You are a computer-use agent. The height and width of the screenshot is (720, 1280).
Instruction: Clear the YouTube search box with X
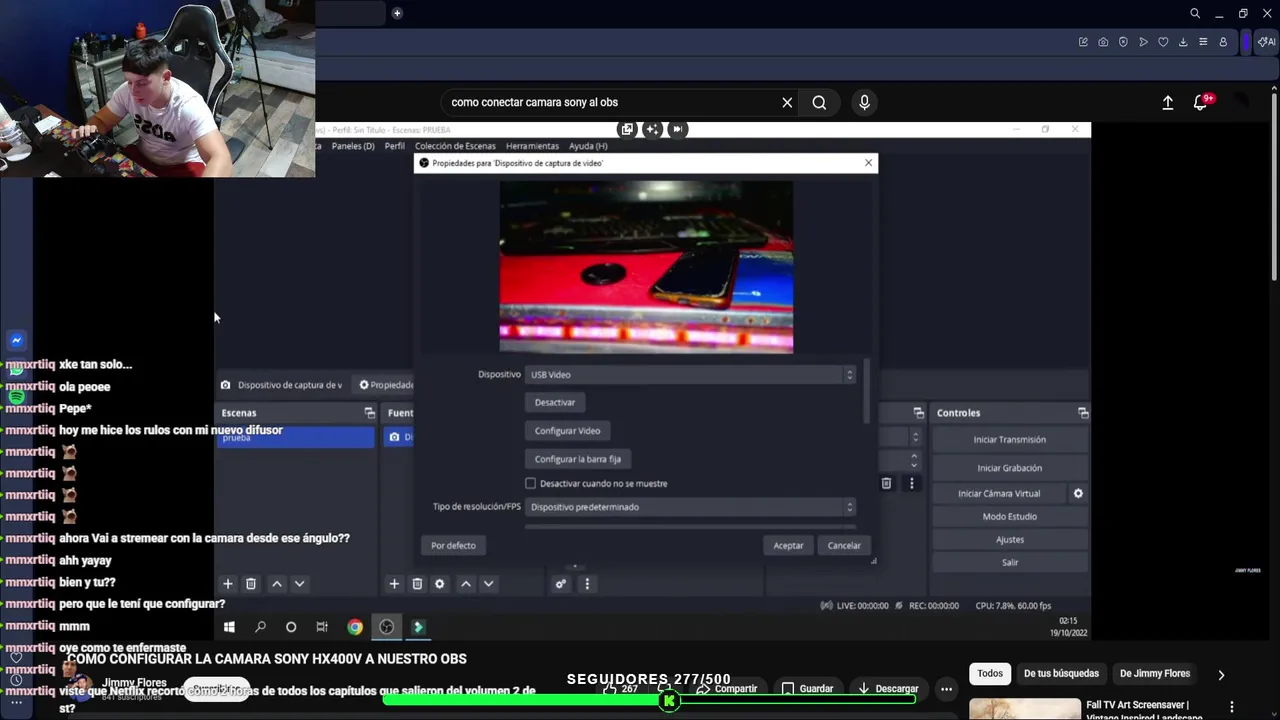point(787,102)
